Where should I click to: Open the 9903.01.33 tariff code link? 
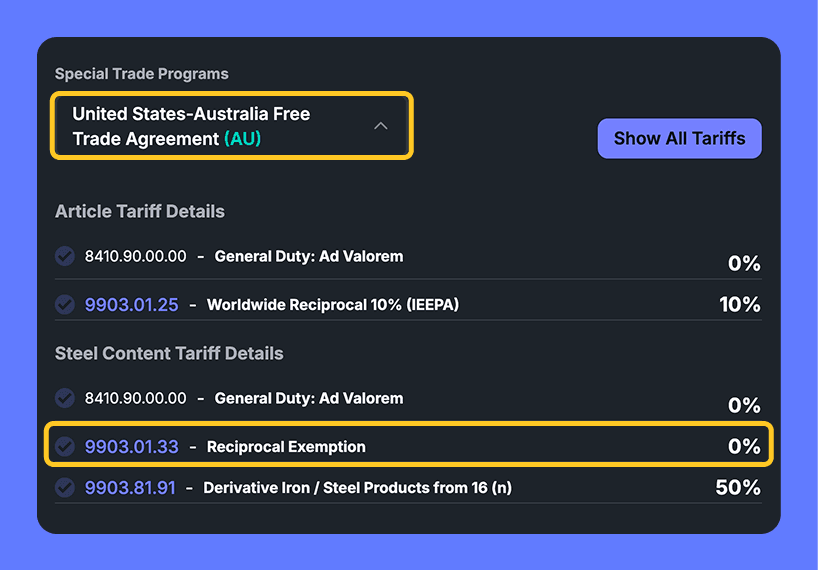pyautogui.click(x=131, y=446)
